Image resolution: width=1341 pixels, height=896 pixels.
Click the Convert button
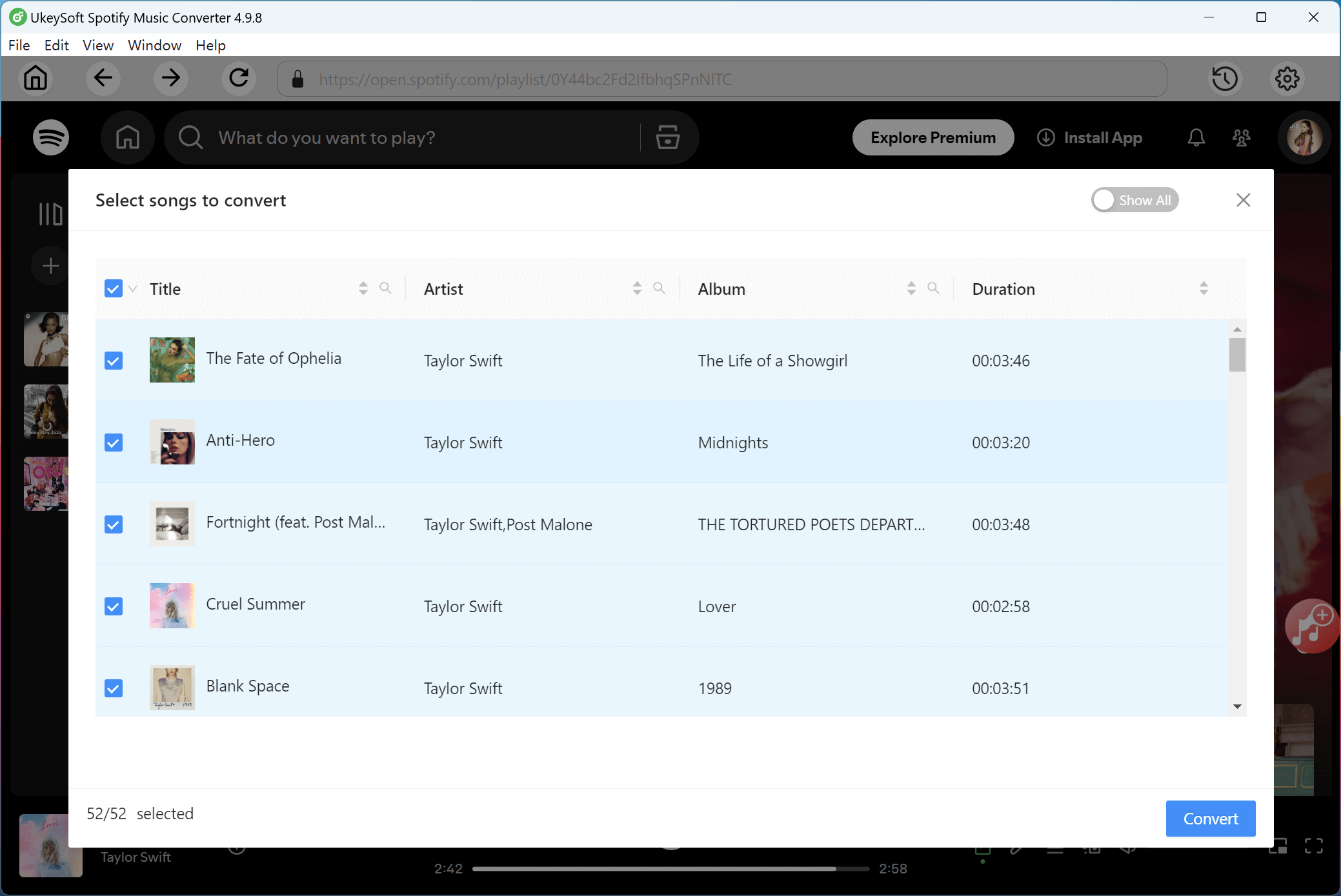(x=1210, y=818)
